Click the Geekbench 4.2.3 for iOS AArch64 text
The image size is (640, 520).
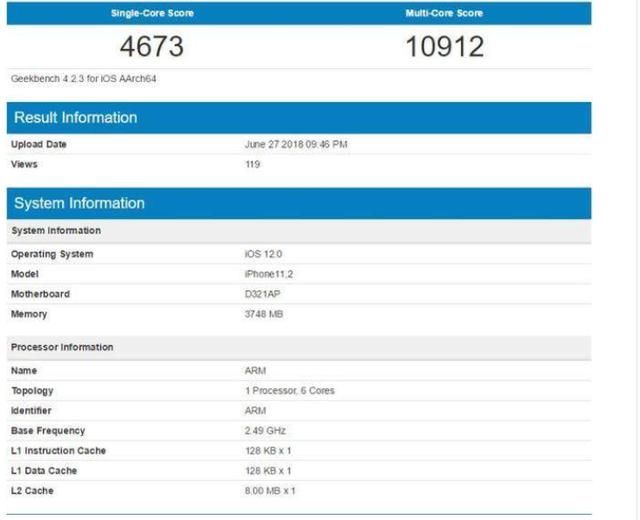tap(84, 78)
